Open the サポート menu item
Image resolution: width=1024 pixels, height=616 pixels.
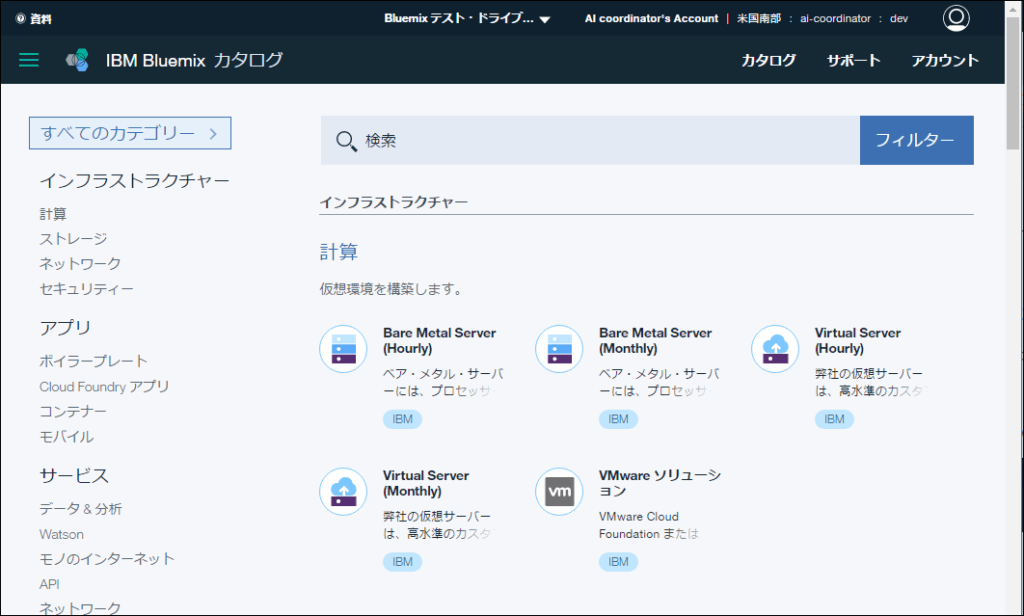pos(854,60)
